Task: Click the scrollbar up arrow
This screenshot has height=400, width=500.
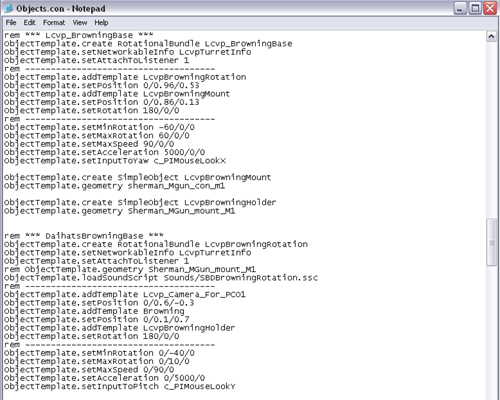Action: 491,36
